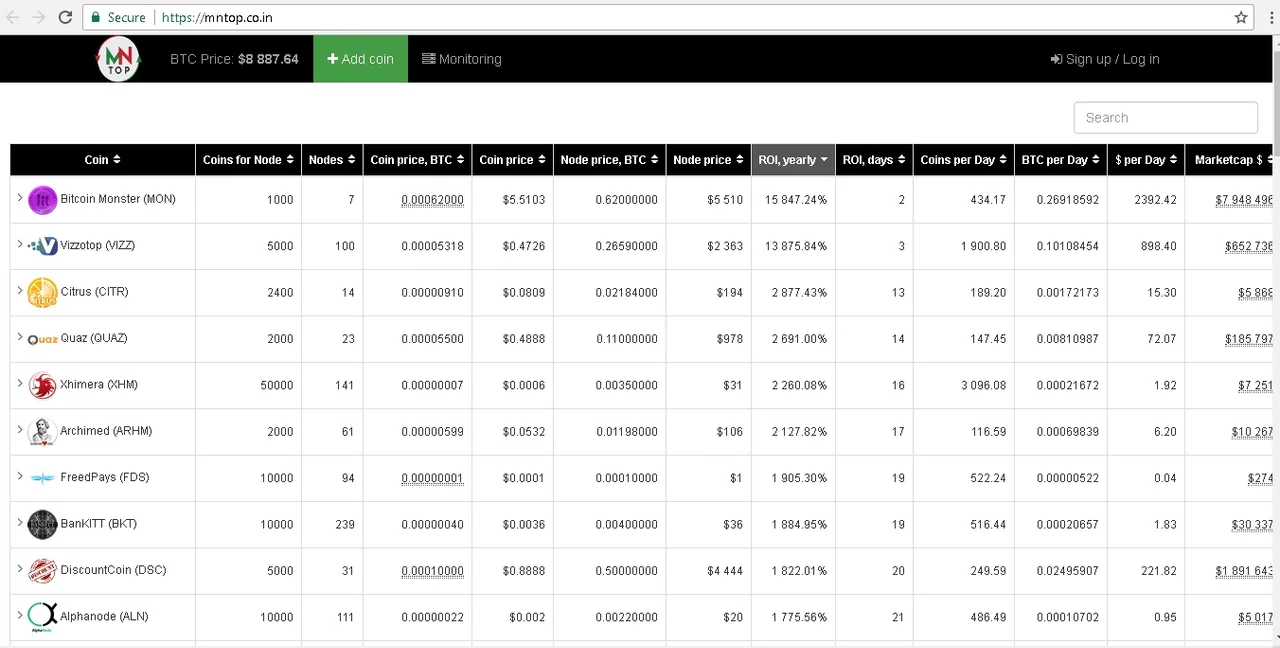Image resolution: width=1280 pixels, height=648 pixels.
Task: Expand the Quaz row details
Action: (x=19, y=338)
